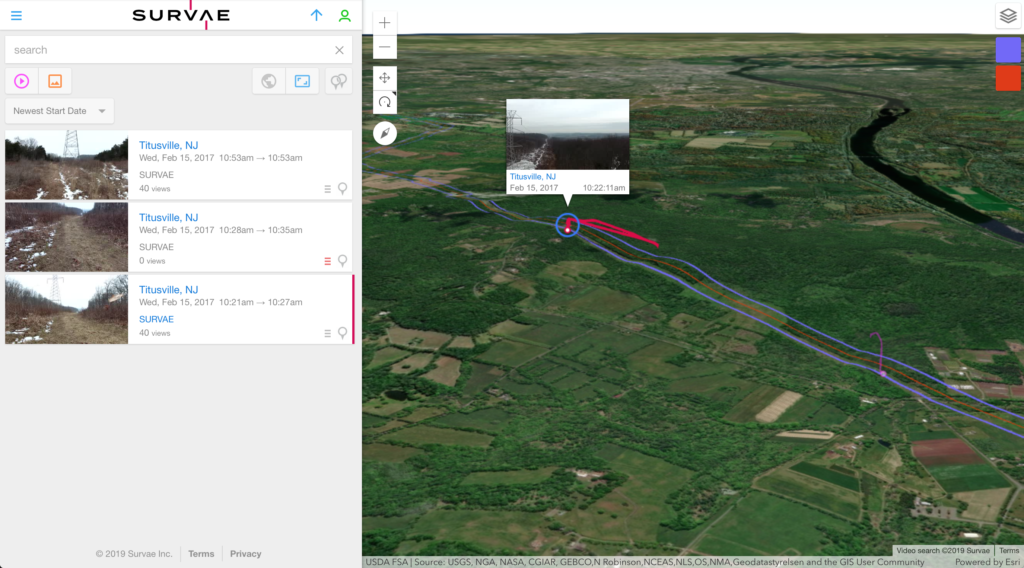Click the purple color swatch
The height and width of the screenshot is (568, 1024).
coord(1008,50)
